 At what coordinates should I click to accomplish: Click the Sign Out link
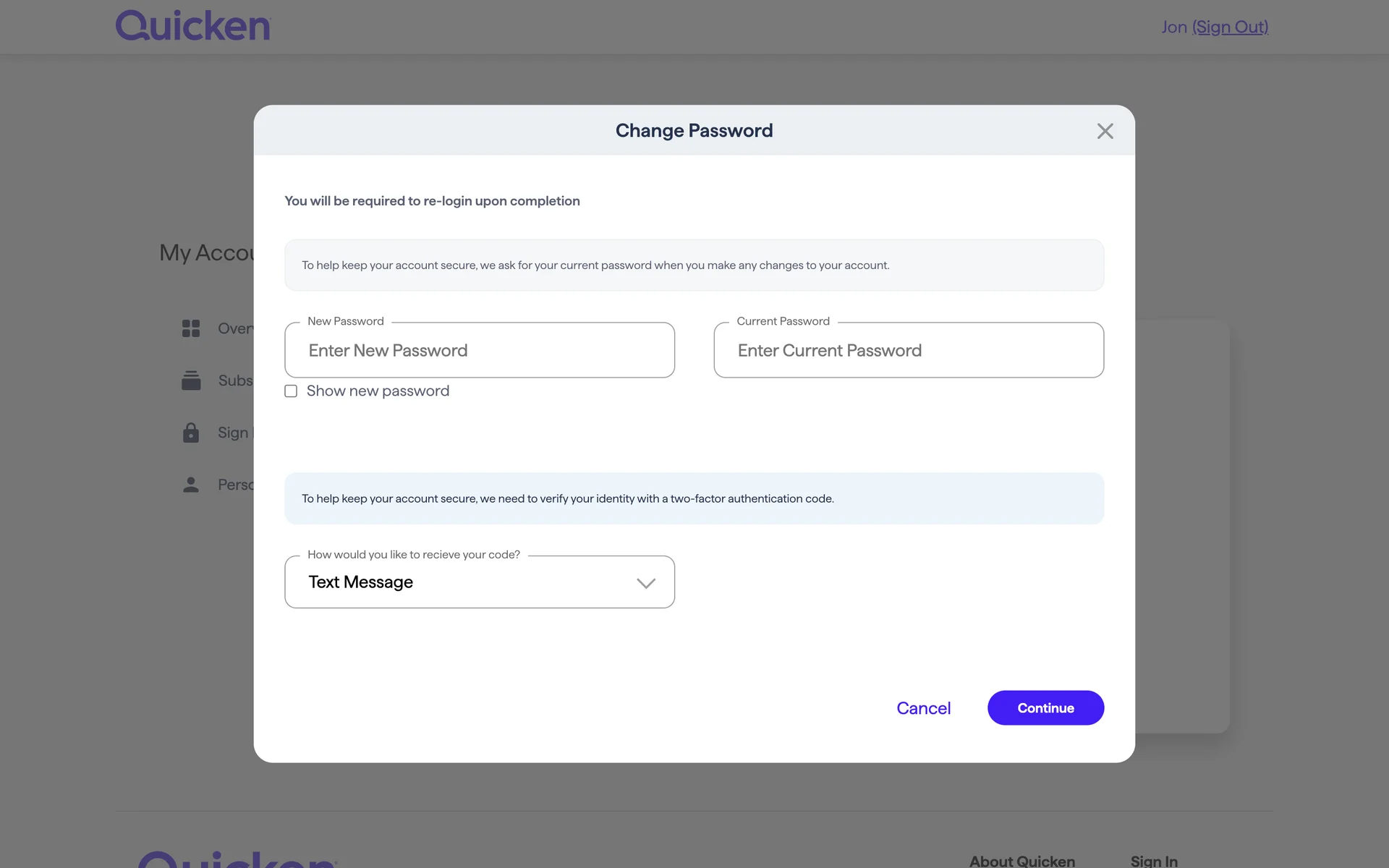pyautogui.click(x=1230, y=27)
